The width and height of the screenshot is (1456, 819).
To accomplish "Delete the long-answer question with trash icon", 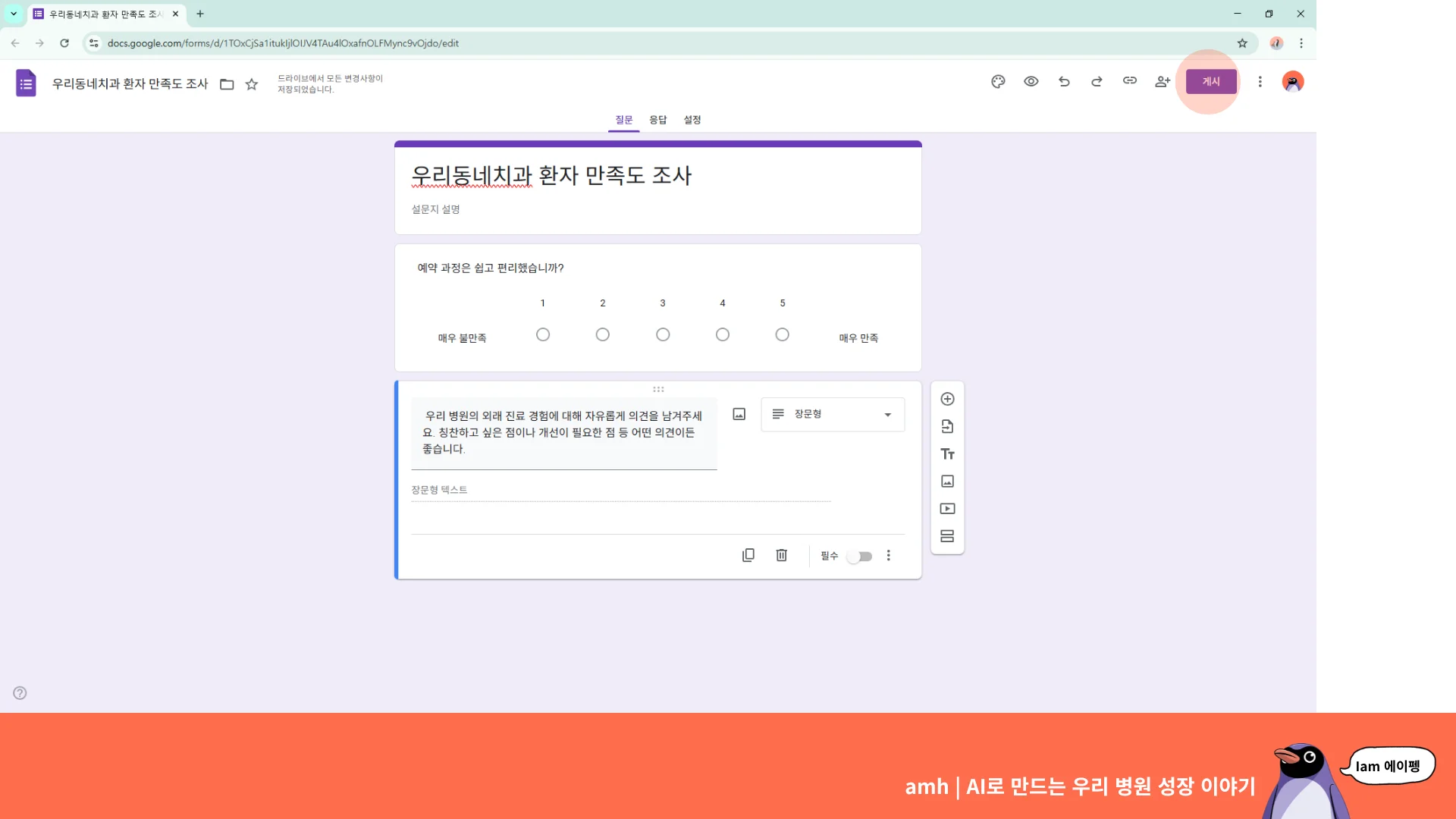I will click(781, 555).
